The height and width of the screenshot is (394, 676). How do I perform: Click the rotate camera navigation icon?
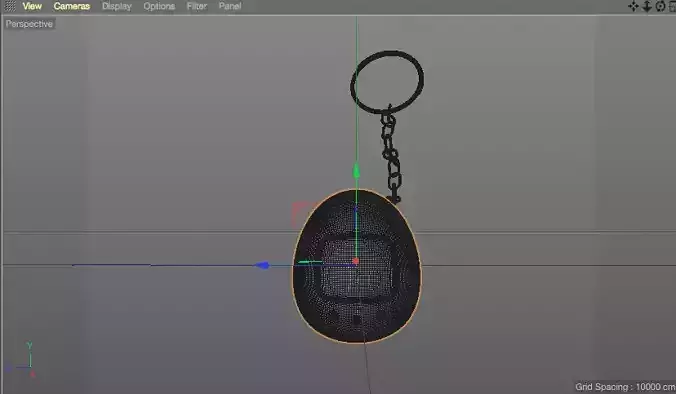[x=660, y=6]
